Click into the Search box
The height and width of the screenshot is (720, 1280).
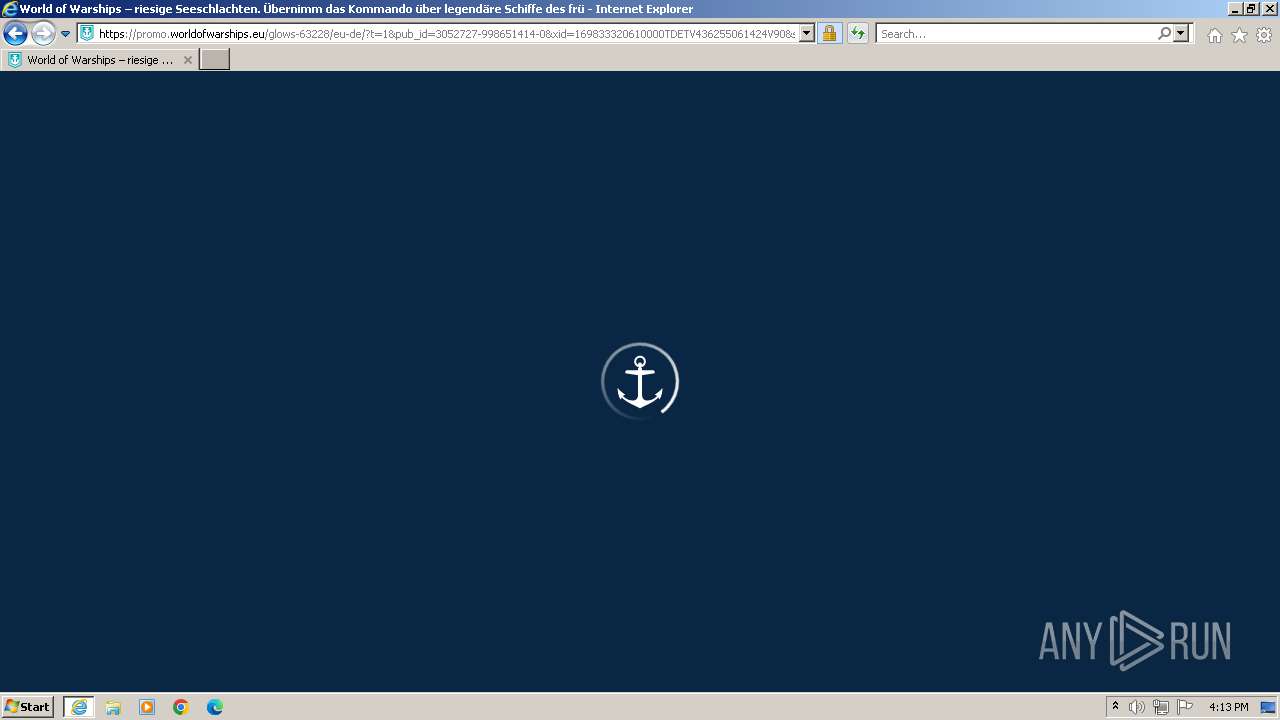pos(1016,34)
